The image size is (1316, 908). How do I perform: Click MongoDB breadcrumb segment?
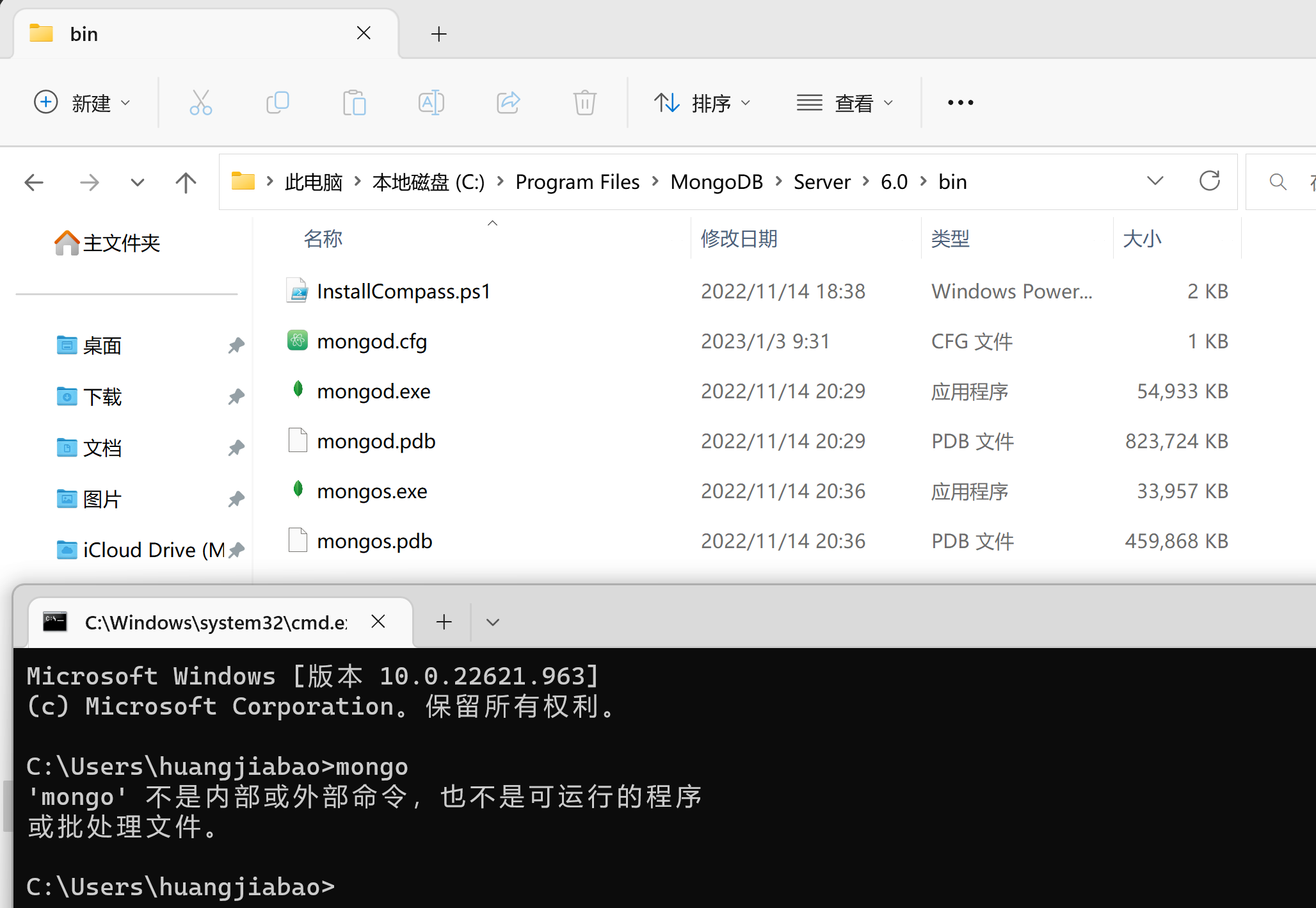coord(717,182)
